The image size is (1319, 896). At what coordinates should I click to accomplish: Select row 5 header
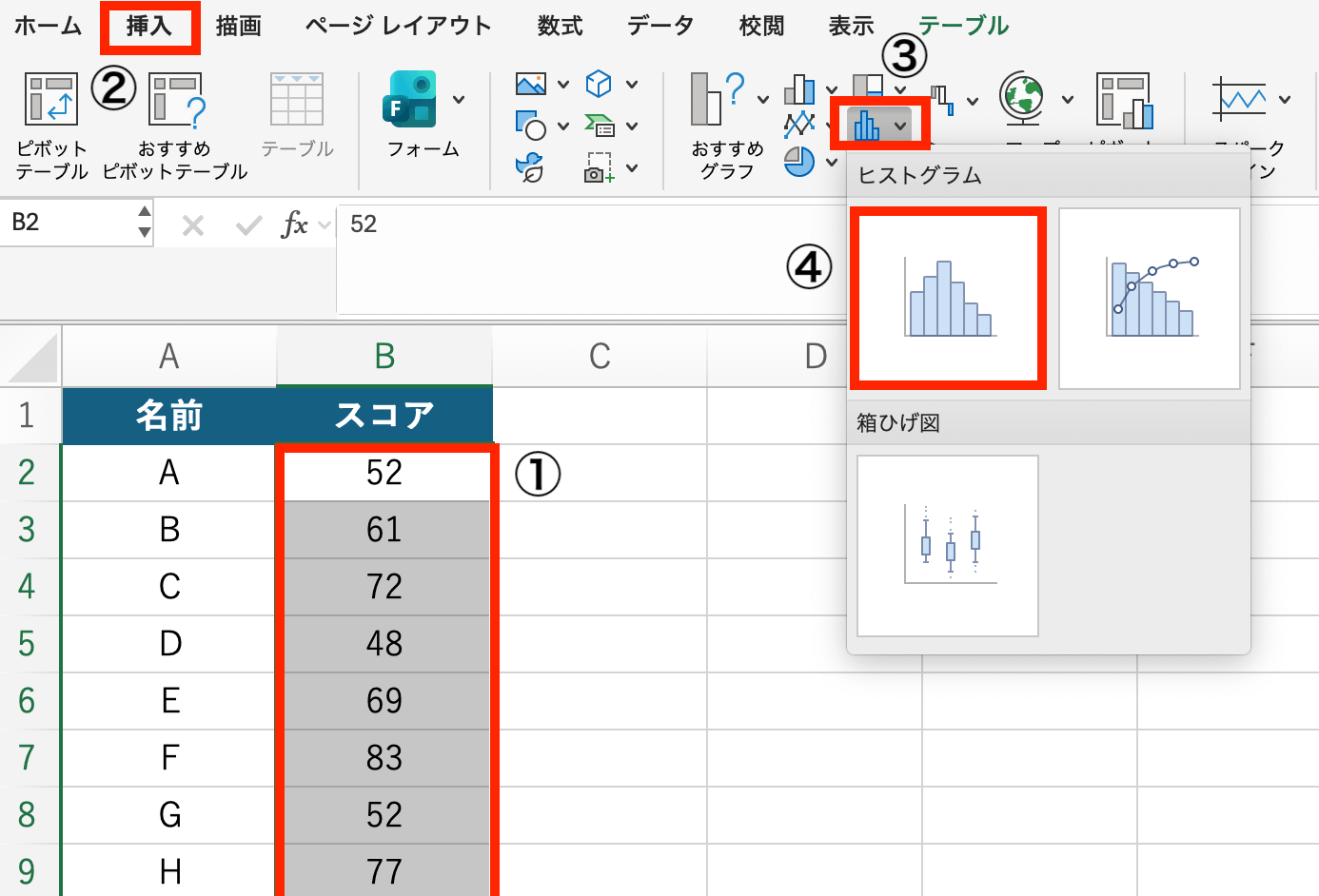[x=30, y=644]
